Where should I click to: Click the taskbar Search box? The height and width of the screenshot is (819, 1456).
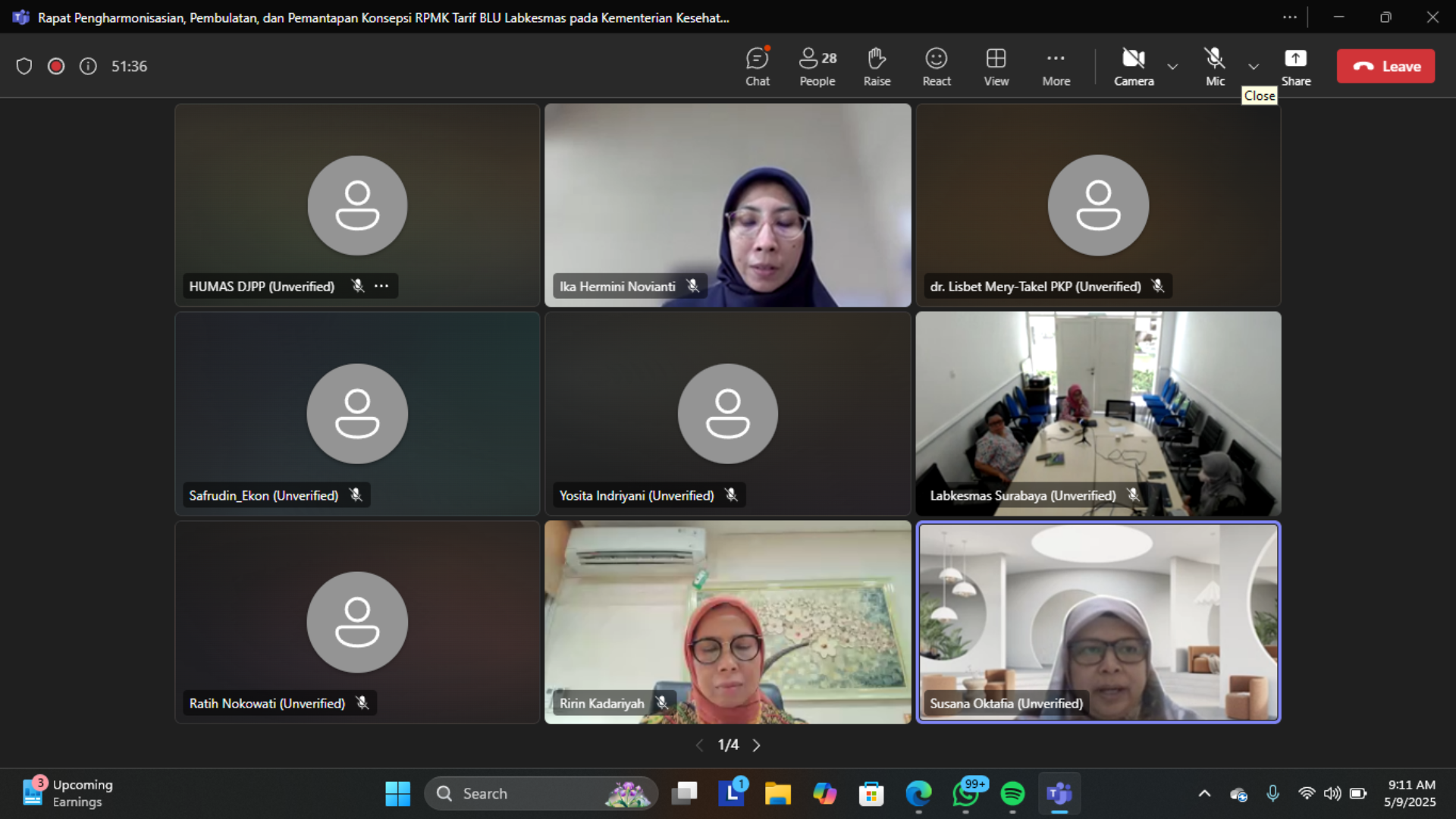(x=541, y=794)
